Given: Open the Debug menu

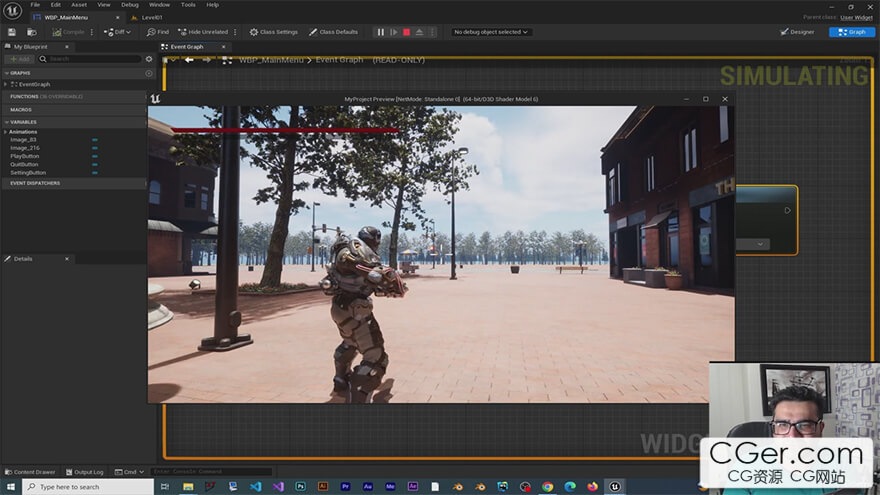Looking at the screenshot, I should click(130, 4).
